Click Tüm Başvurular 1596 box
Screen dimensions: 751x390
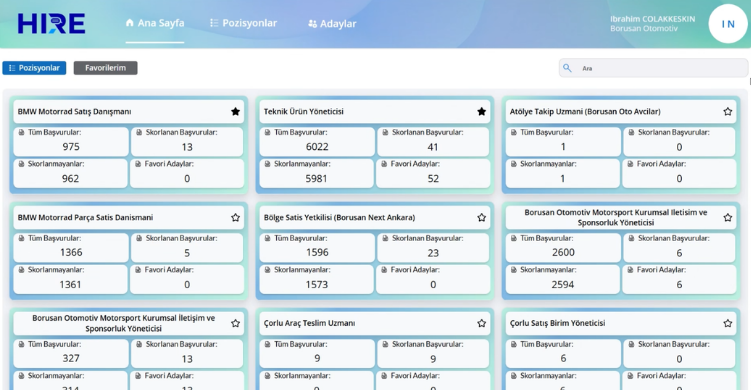coord(317,247)
